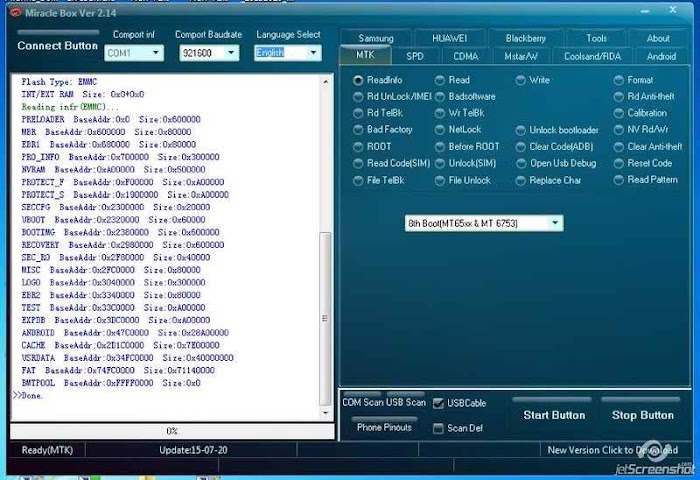Viewport: 700px width, 480px height.
Task: Open the CDMA tab
Action: coord(466,56)
